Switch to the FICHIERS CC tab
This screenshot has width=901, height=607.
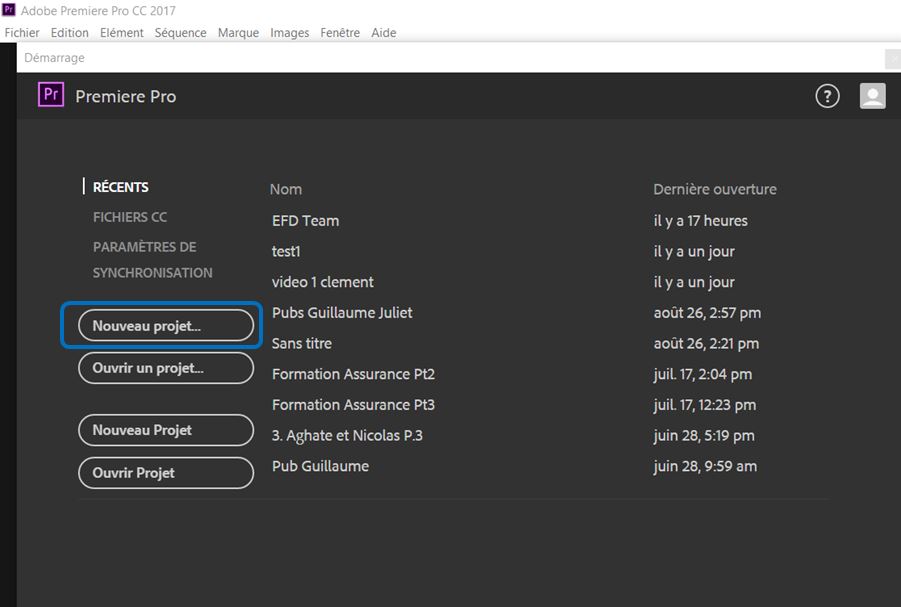point(130,217)
